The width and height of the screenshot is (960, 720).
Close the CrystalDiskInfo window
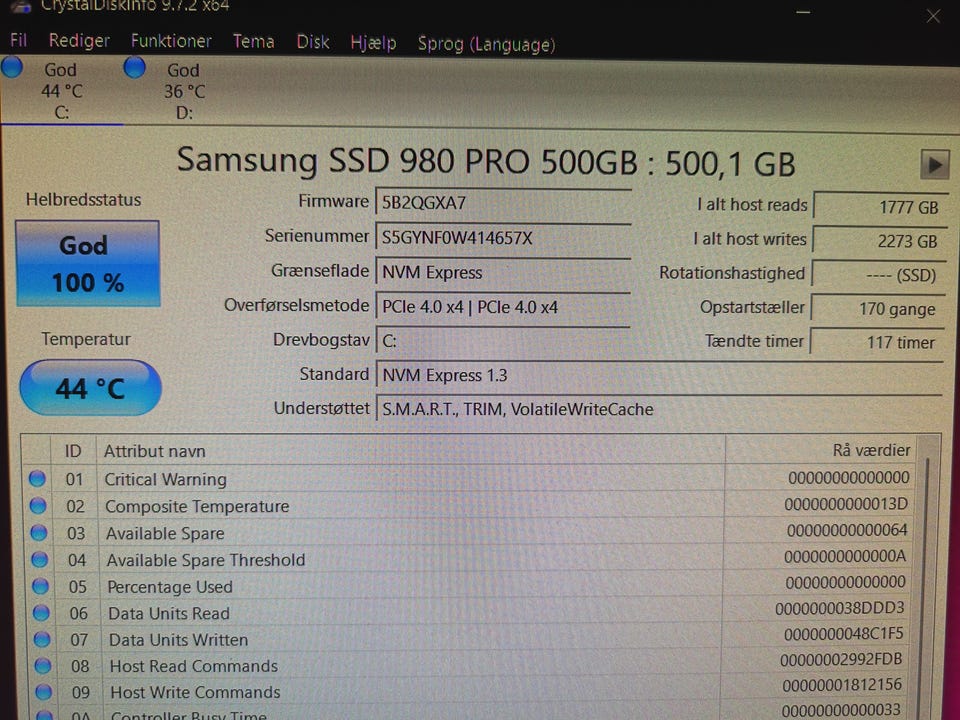pyautogui.click(x=932, y=15)
